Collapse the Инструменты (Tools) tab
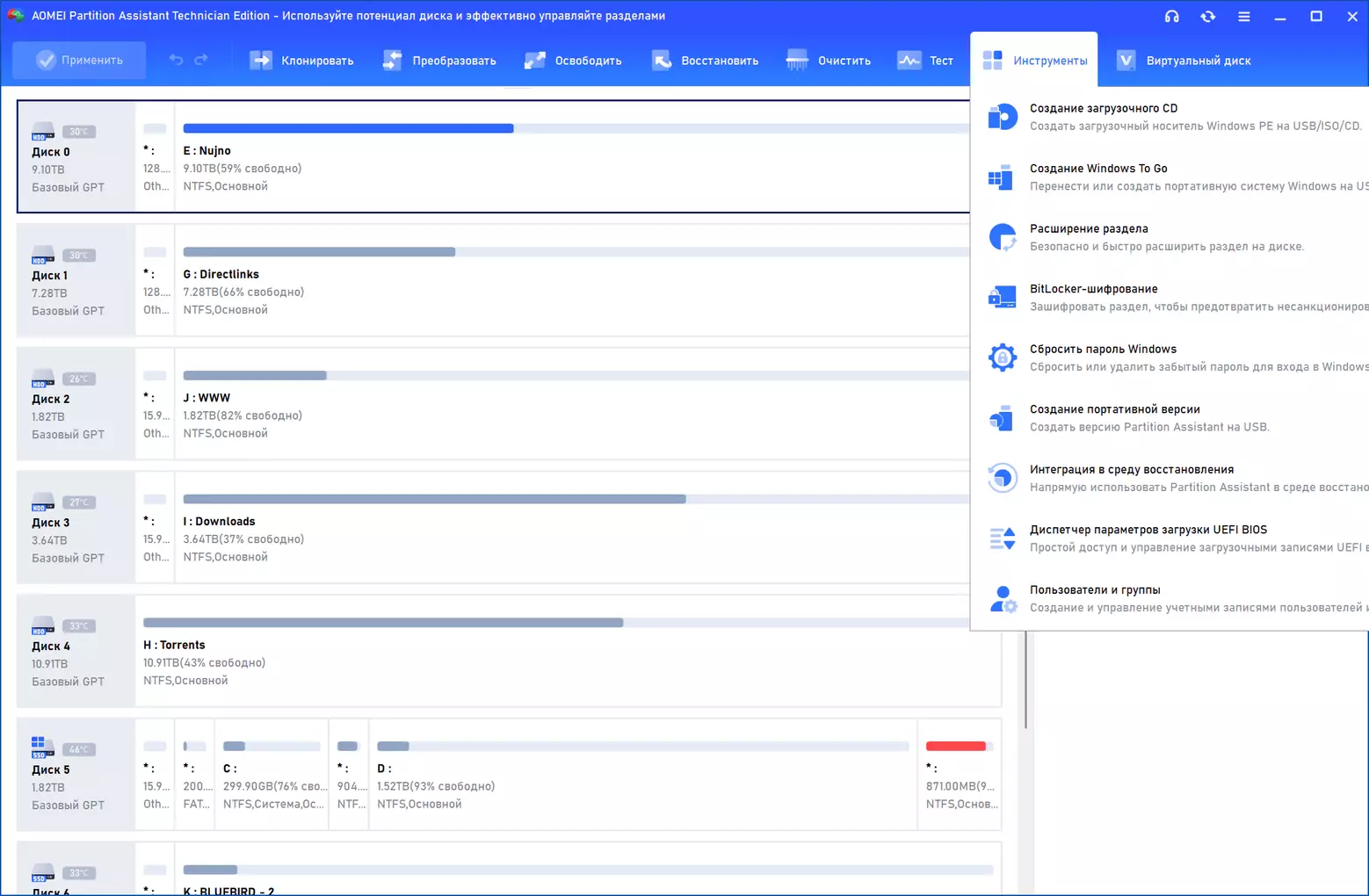This screenshot has height=896, width=1369. [1034, 61]
